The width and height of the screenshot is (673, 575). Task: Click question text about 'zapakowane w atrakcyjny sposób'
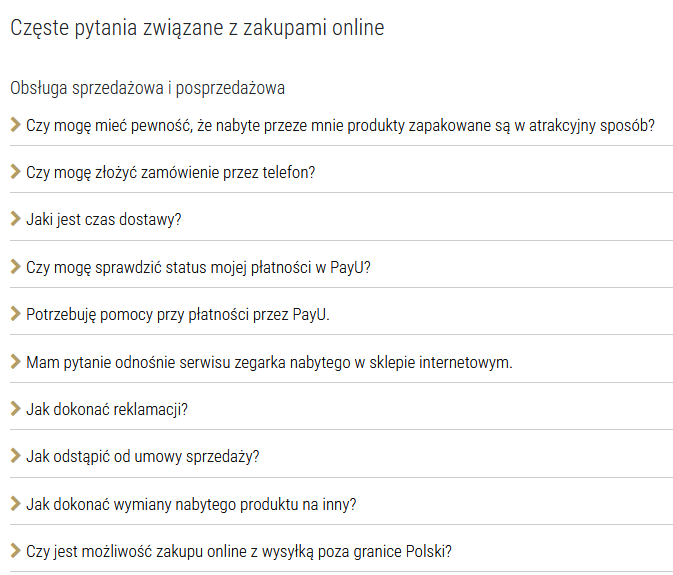(x=340, y=125)
